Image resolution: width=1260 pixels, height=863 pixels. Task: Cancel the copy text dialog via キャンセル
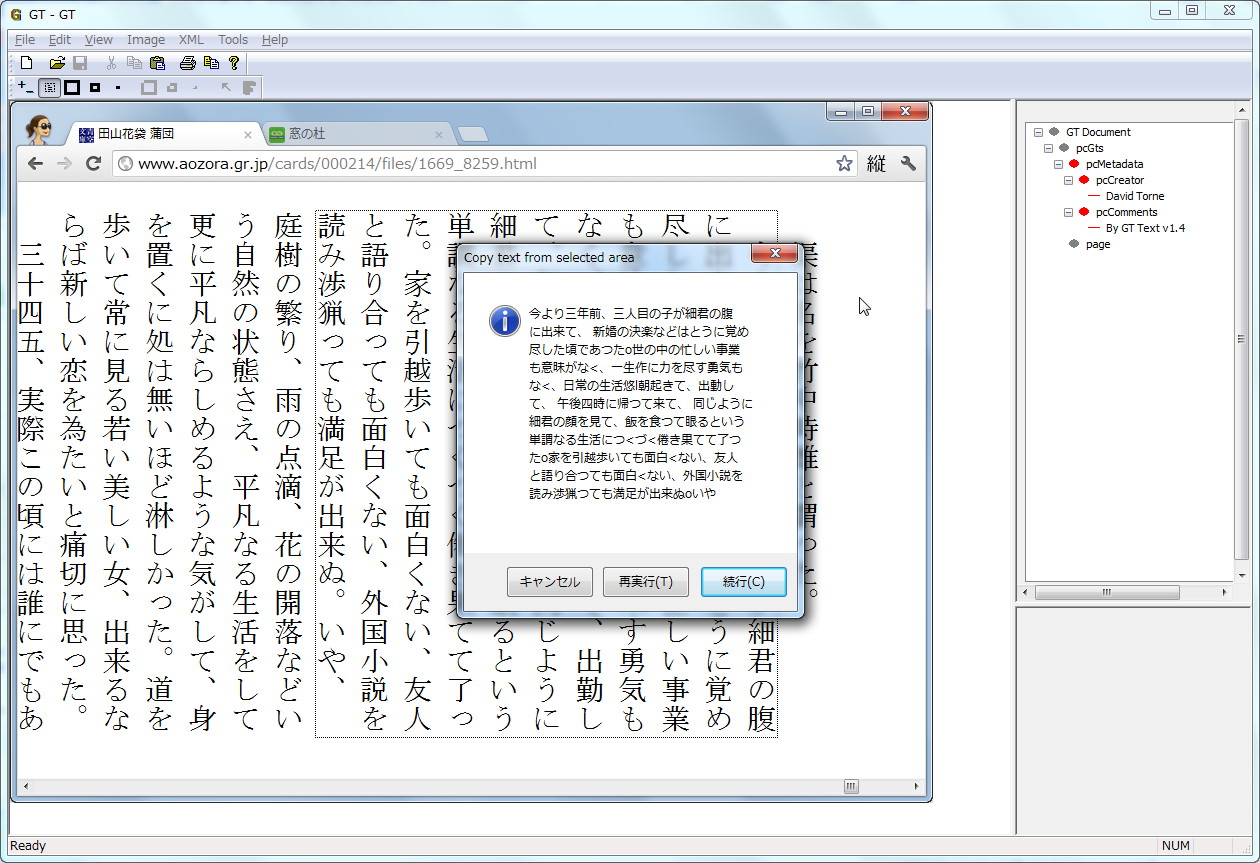coord(549,581)
